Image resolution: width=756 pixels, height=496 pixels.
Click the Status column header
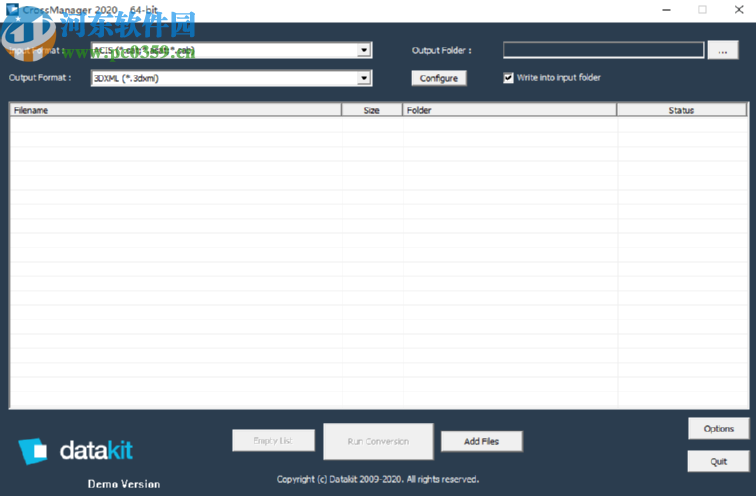[x=681, y=110]
